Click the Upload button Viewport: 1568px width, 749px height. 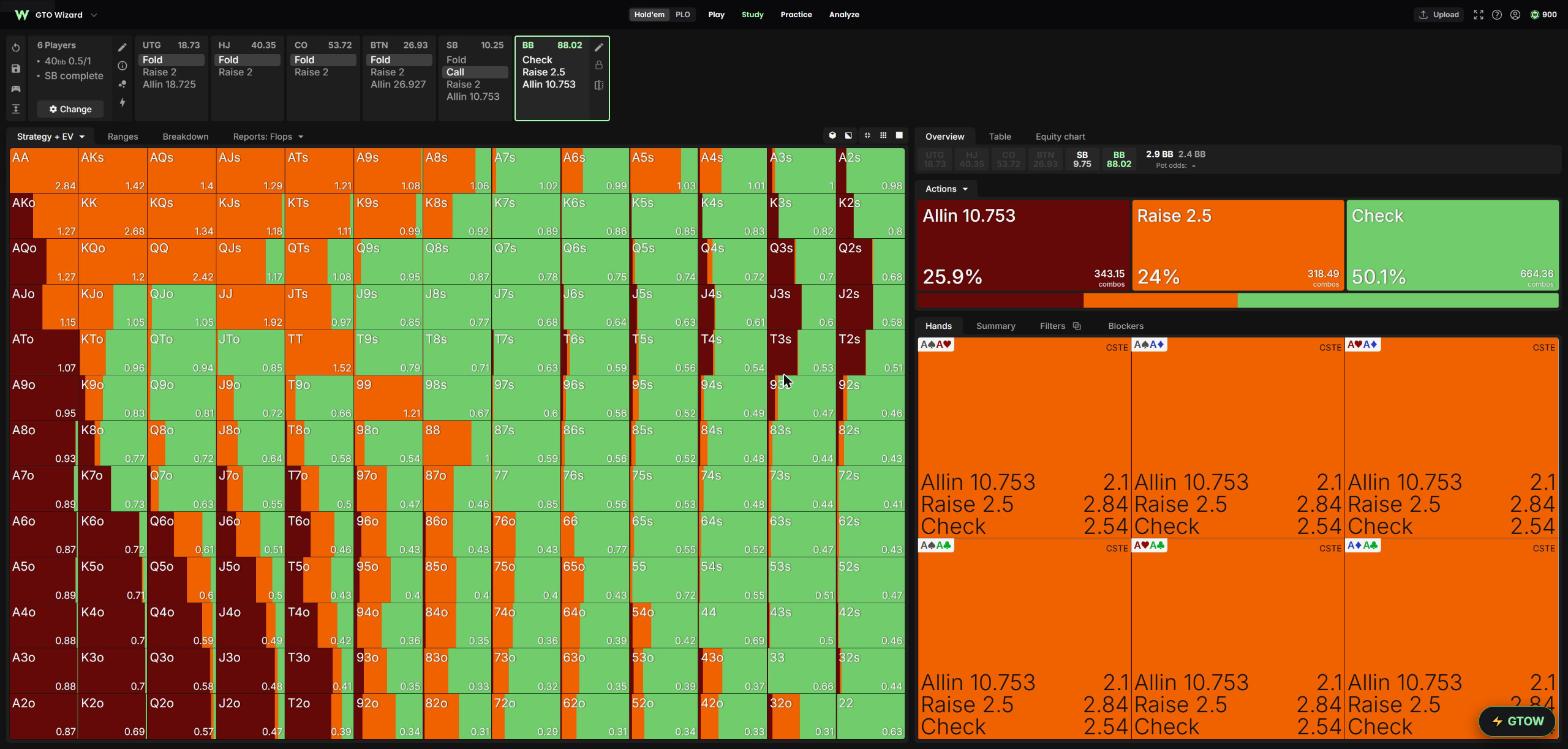click(1439, 15)
